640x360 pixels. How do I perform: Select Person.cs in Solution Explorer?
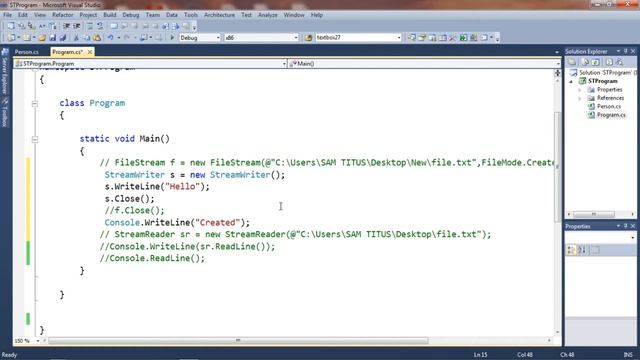click(x=609, y=107)
